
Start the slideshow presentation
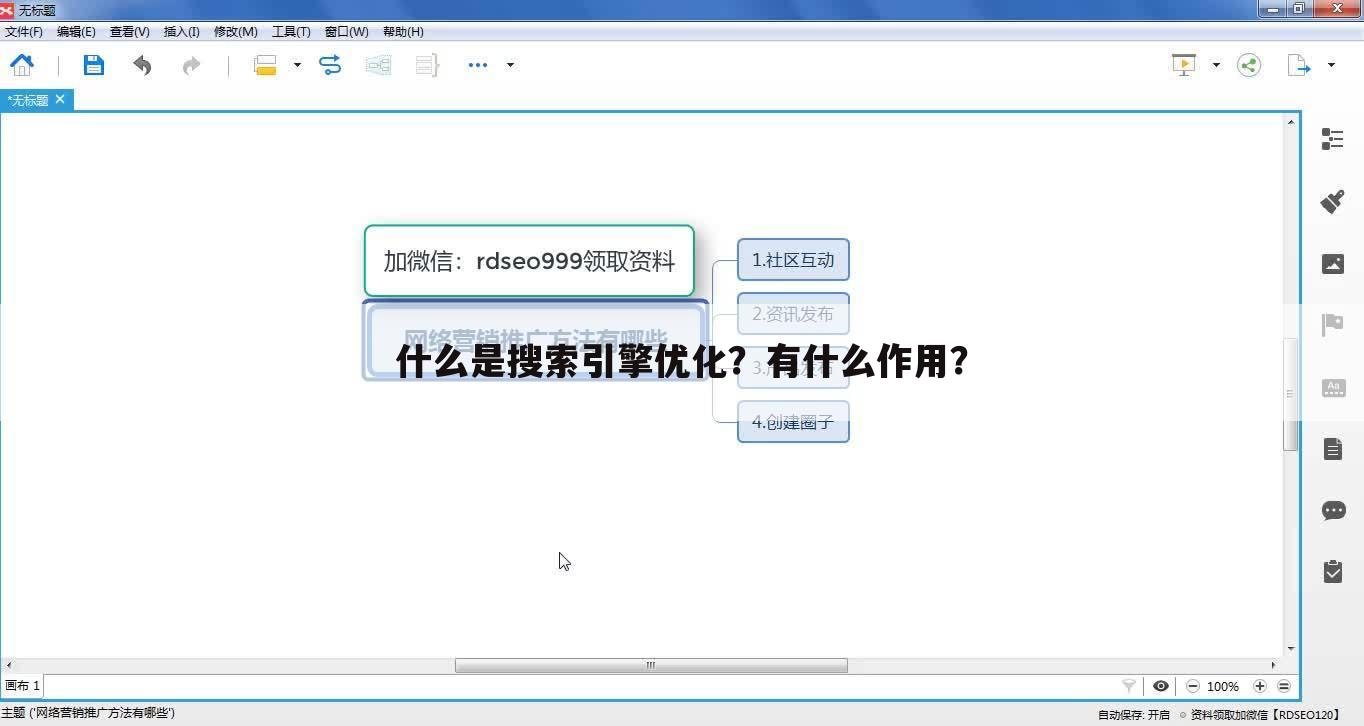[1183, 65]
